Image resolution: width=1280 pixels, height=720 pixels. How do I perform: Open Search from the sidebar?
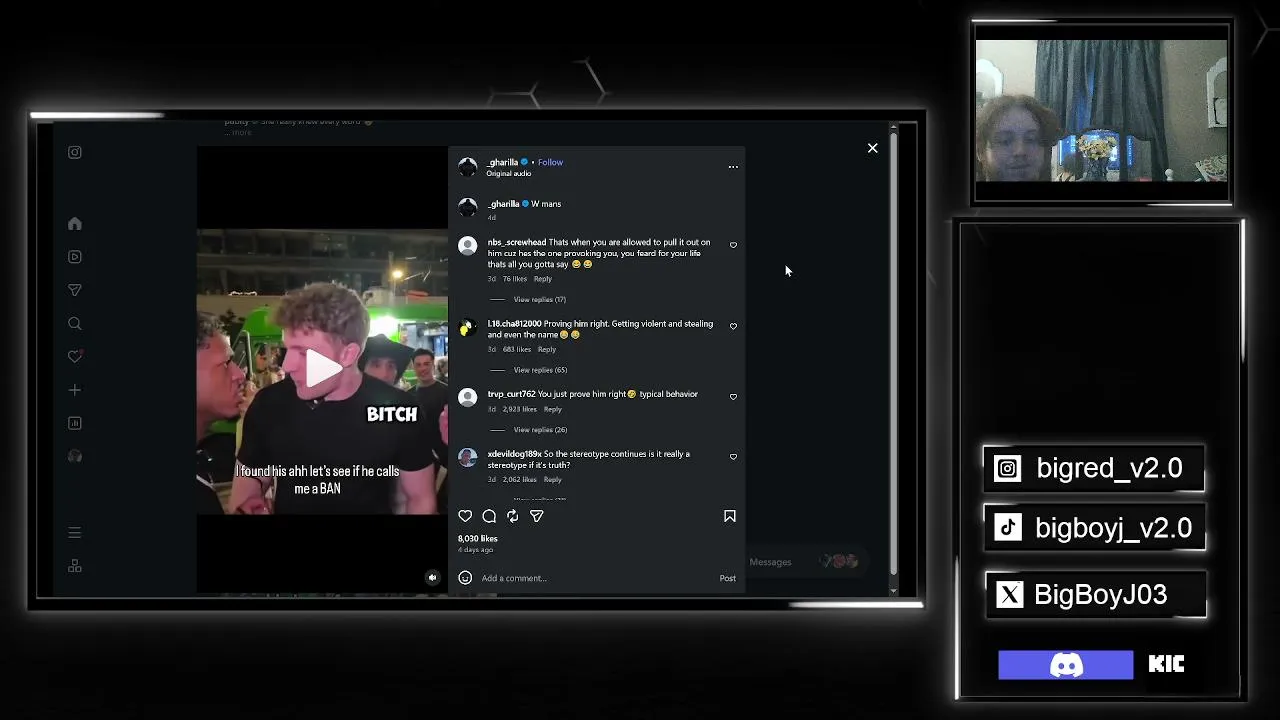[x=75, y=324]
